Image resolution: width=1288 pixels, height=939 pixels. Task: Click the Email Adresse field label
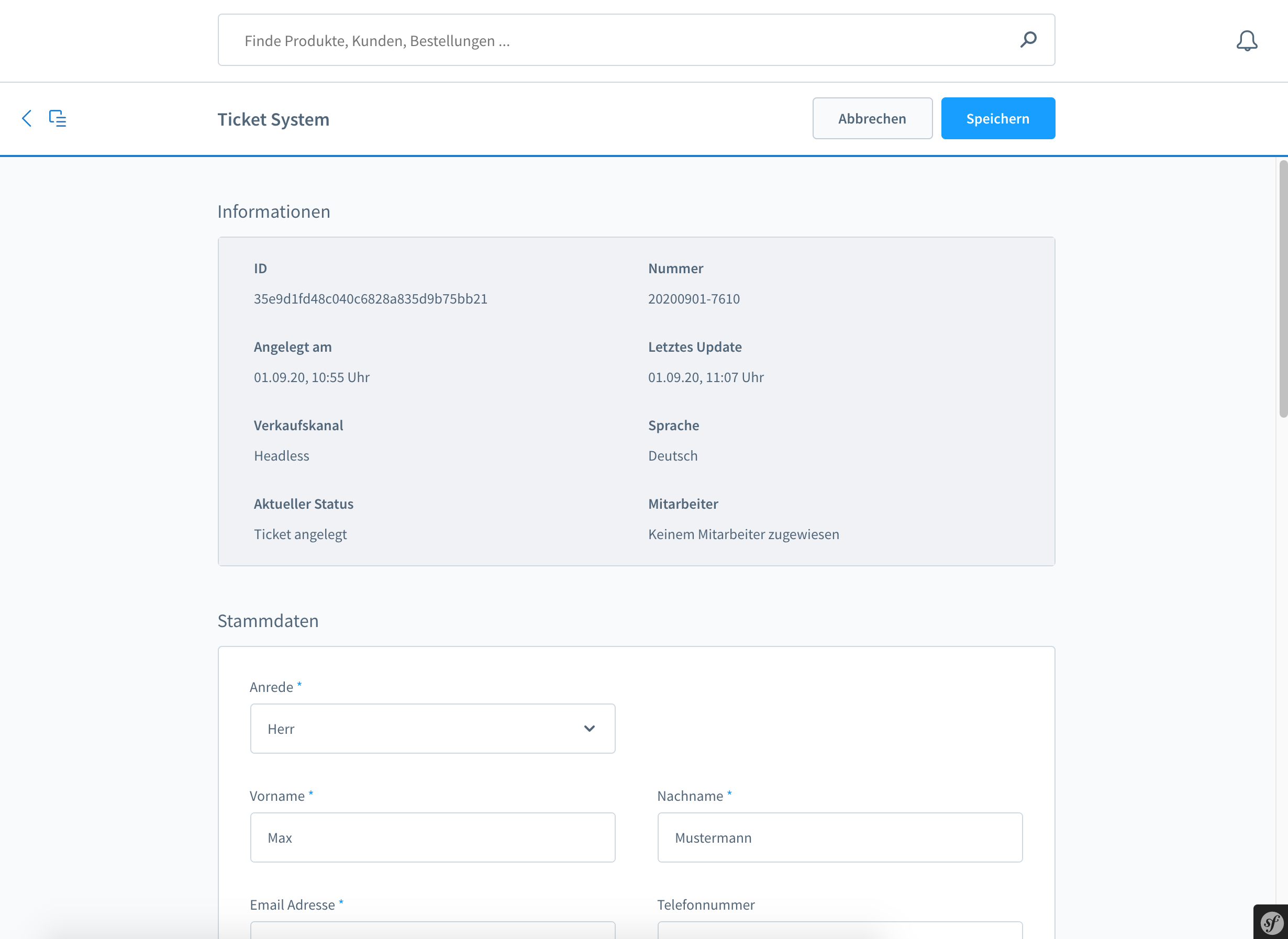tap(292, 905)
